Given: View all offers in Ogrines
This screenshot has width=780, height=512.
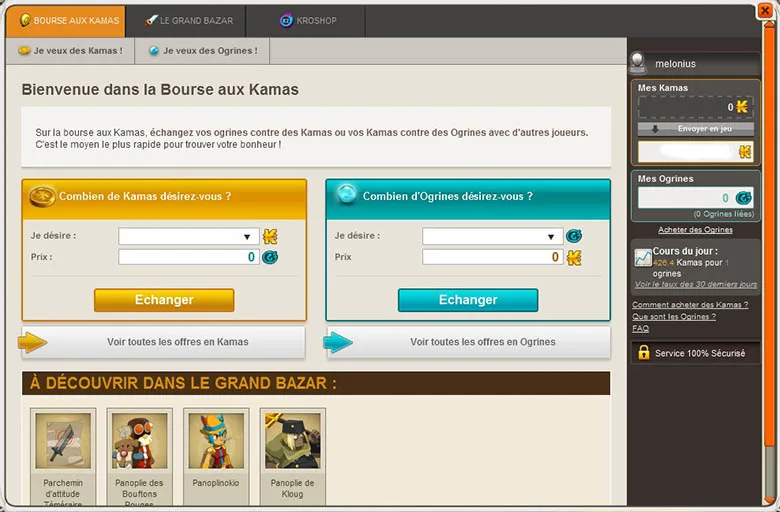Looking at the screenshot, I should tap(469, 342).
